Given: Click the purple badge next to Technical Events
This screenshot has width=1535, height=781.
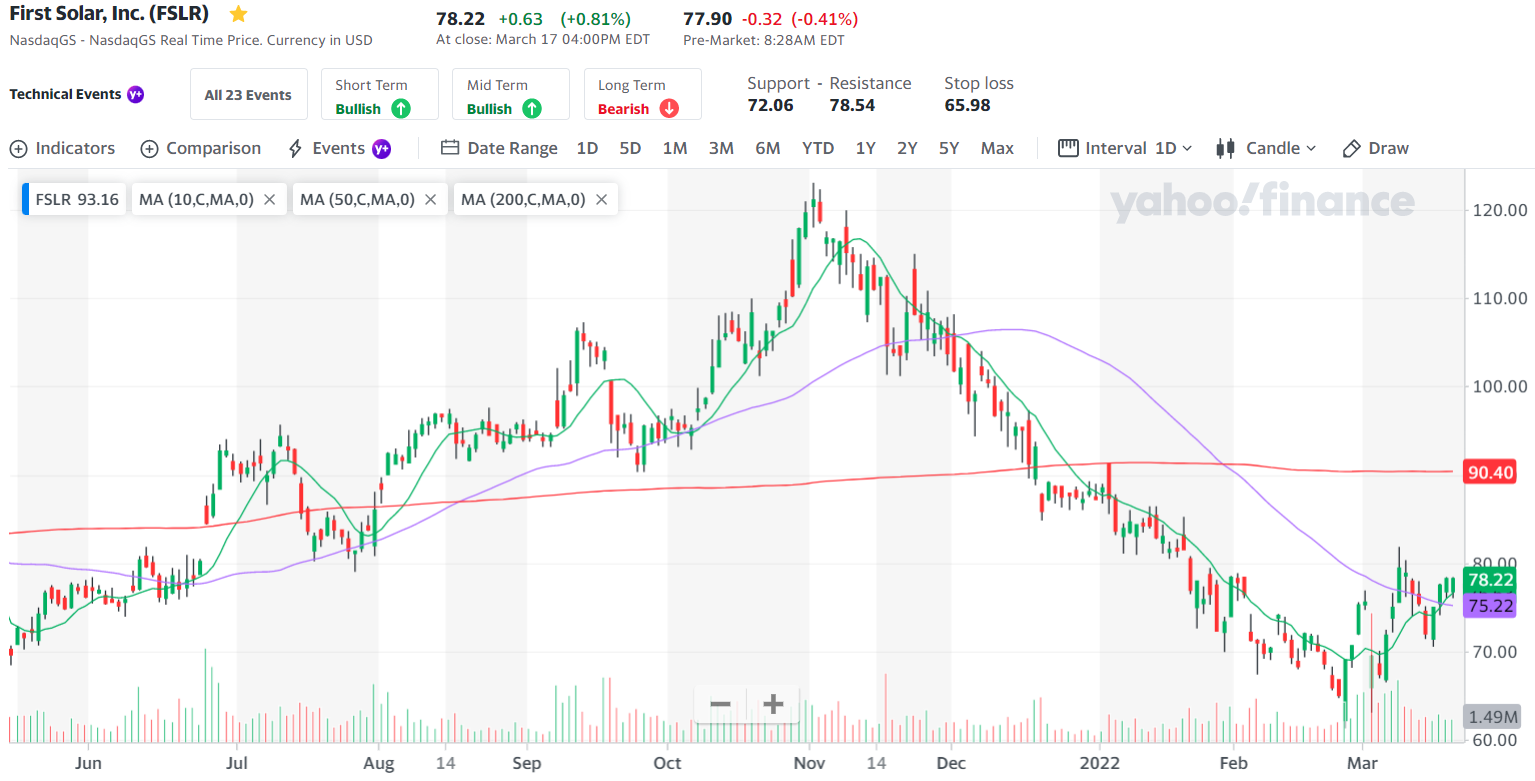Looking at the screenshot, I should pyautogui.click(x=136, y=94).
